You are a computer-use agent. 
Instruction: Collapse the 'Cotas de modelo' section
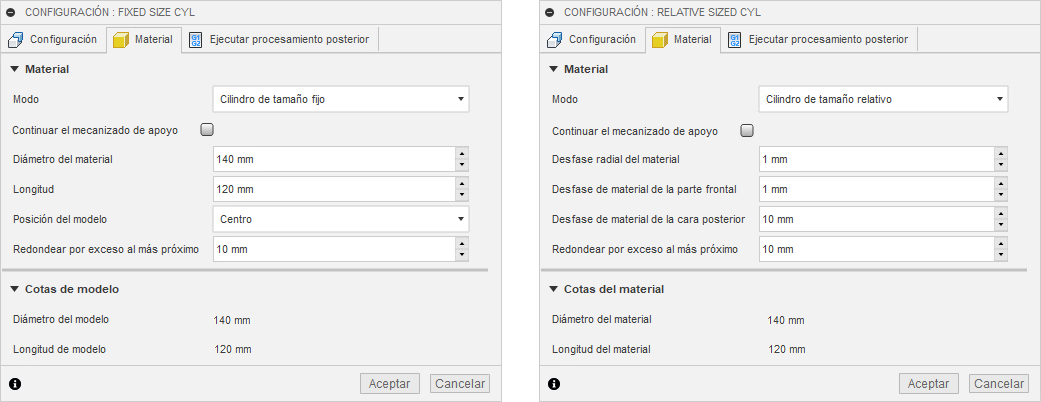(x=15, y=289)
